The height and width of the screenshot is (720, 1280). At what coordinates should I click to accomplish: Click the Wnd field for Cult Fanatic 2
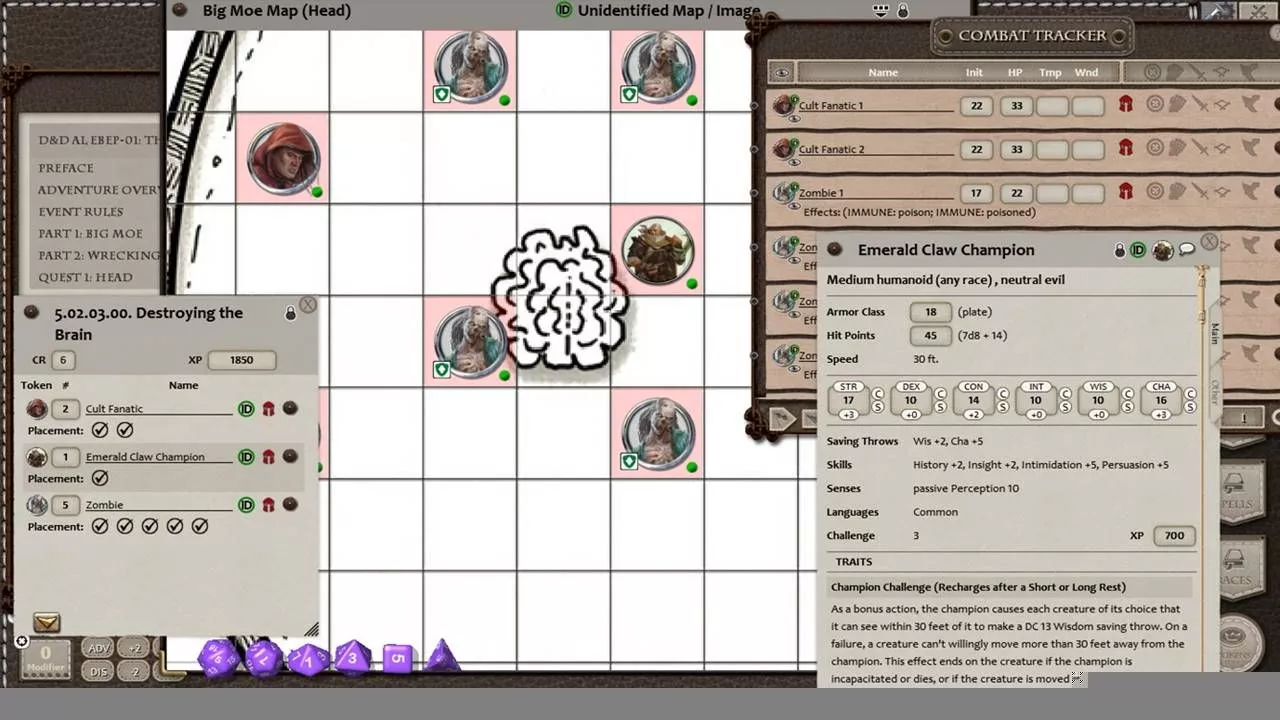pos(1088,150)
